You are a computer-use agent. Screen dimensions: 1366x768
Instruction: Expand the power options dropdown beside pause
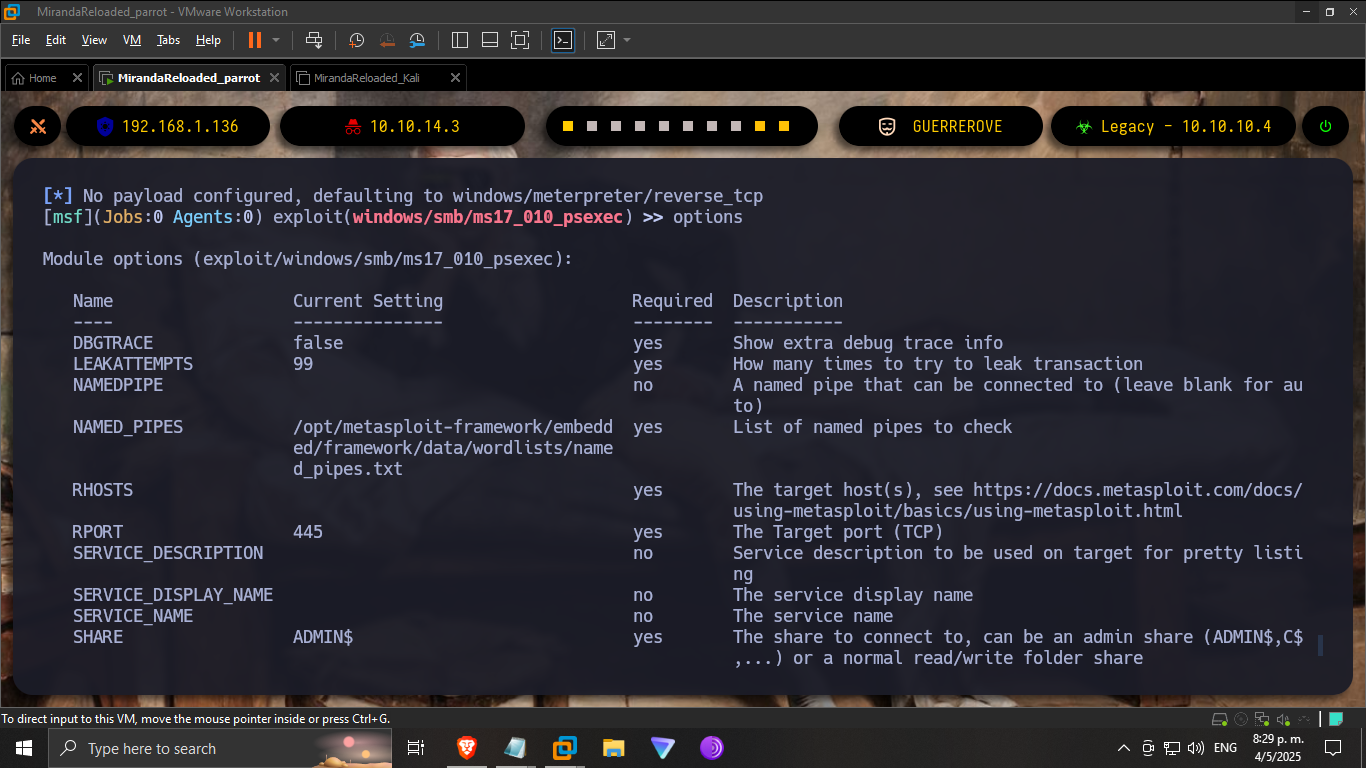(x=276, y=40)
